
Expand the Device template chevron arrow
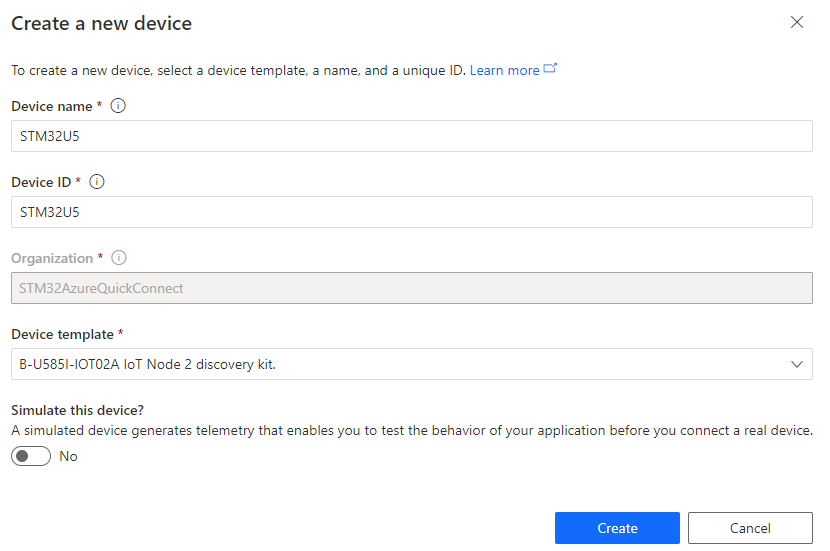pos(797,364)
